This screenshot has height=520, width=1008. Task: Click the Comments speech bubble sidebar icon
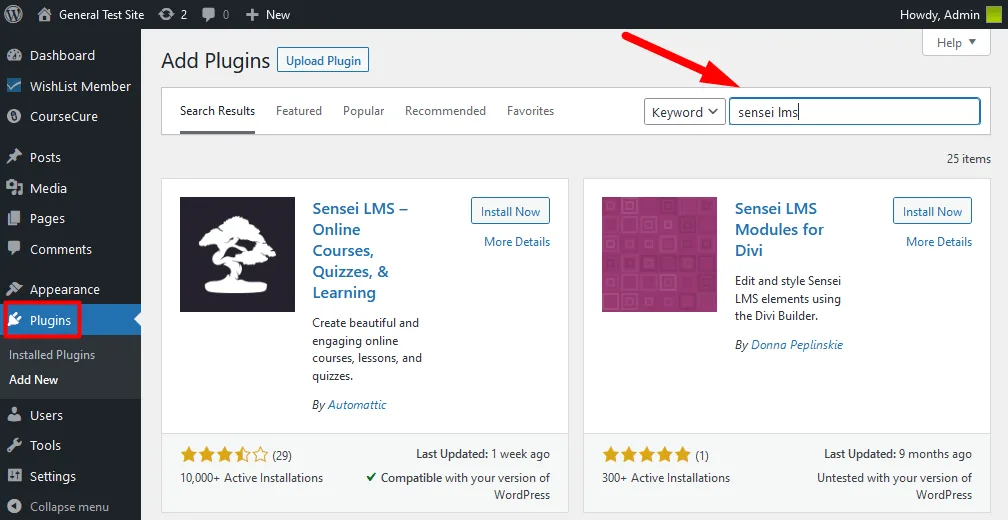point(14,249)
